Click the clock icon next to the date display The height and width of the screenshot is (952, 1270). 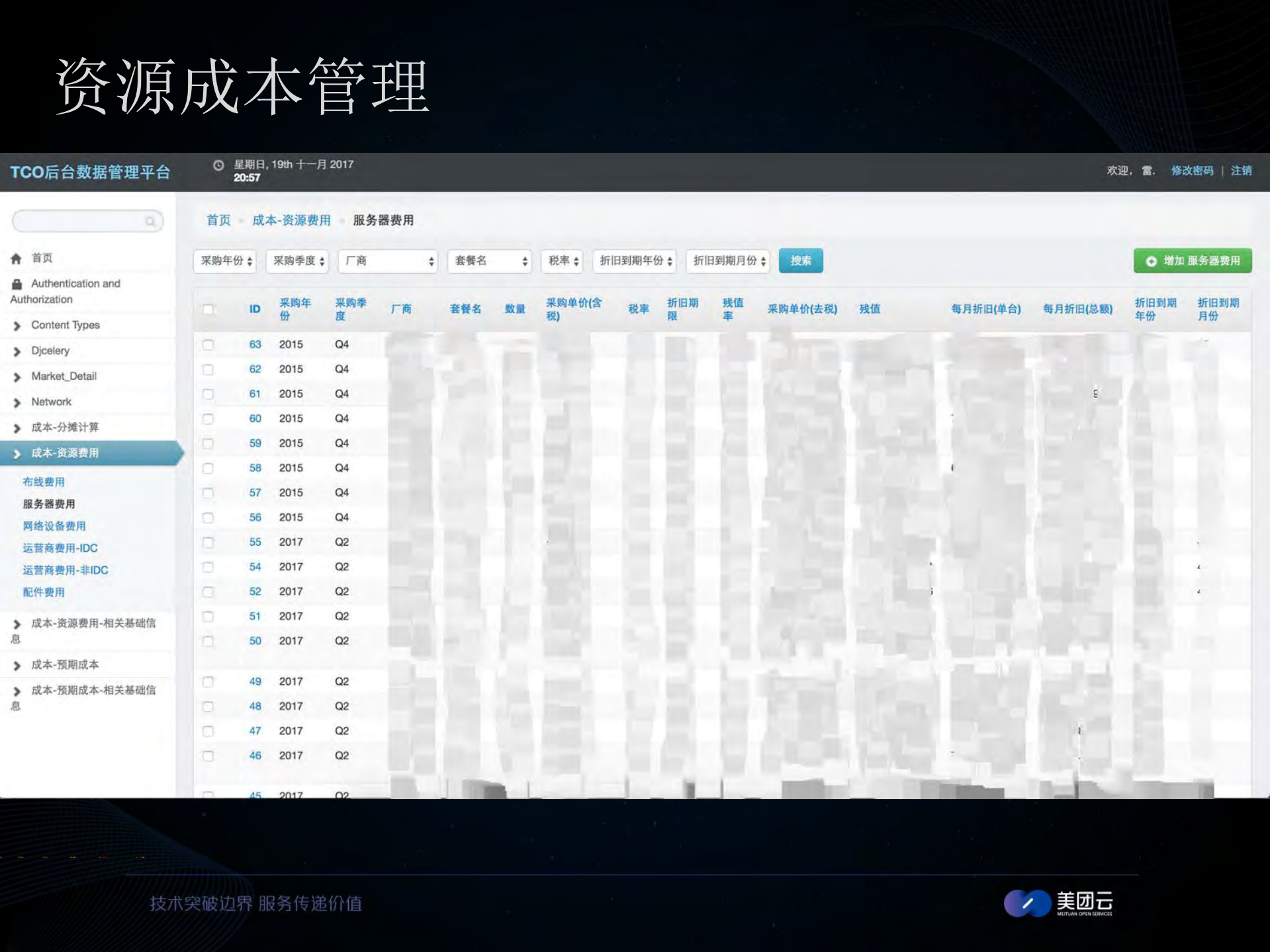[218, 165]
